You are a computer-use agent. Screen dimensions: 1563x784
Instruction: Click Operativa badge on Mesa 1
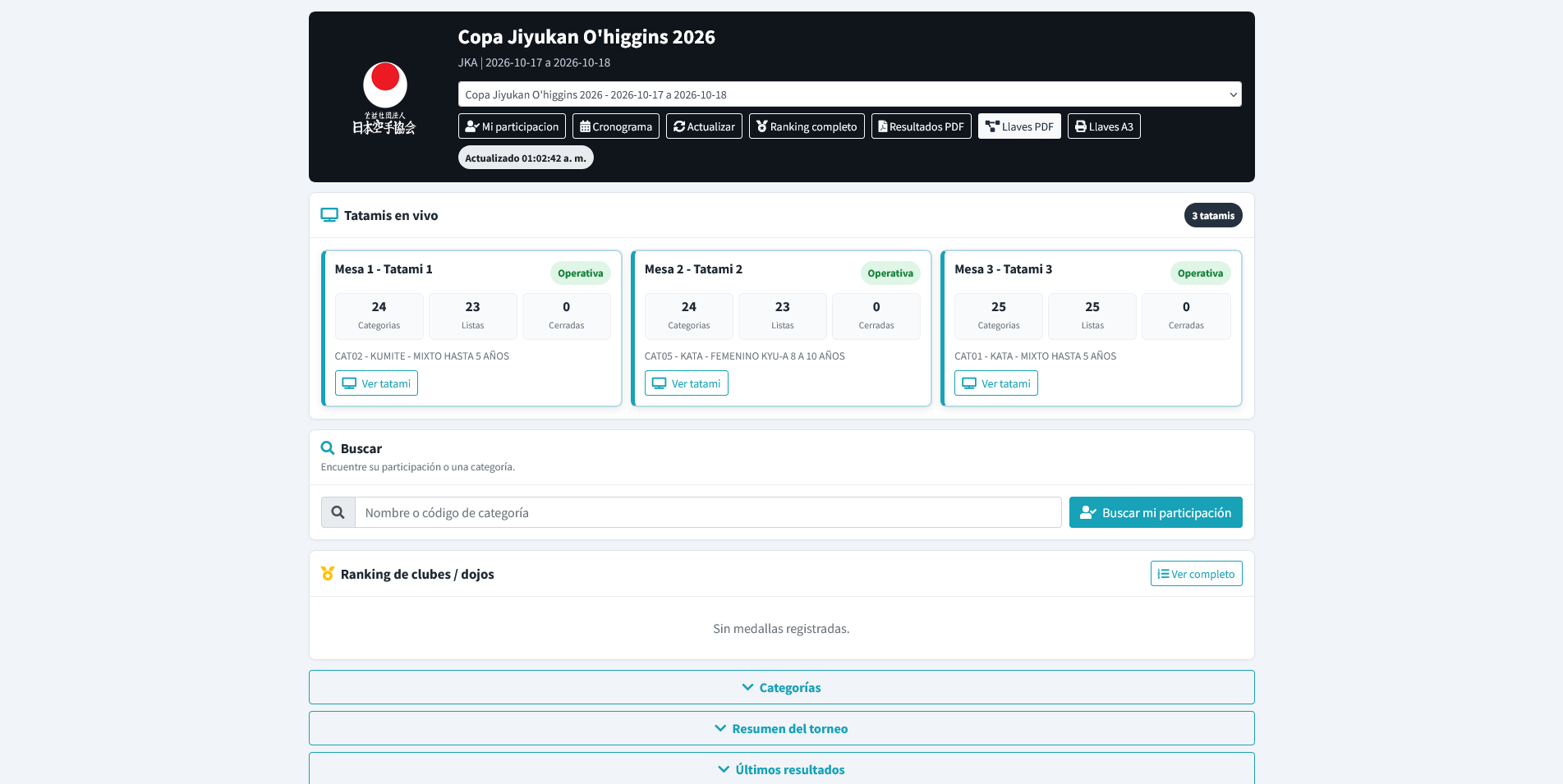(x=581, y=273)
